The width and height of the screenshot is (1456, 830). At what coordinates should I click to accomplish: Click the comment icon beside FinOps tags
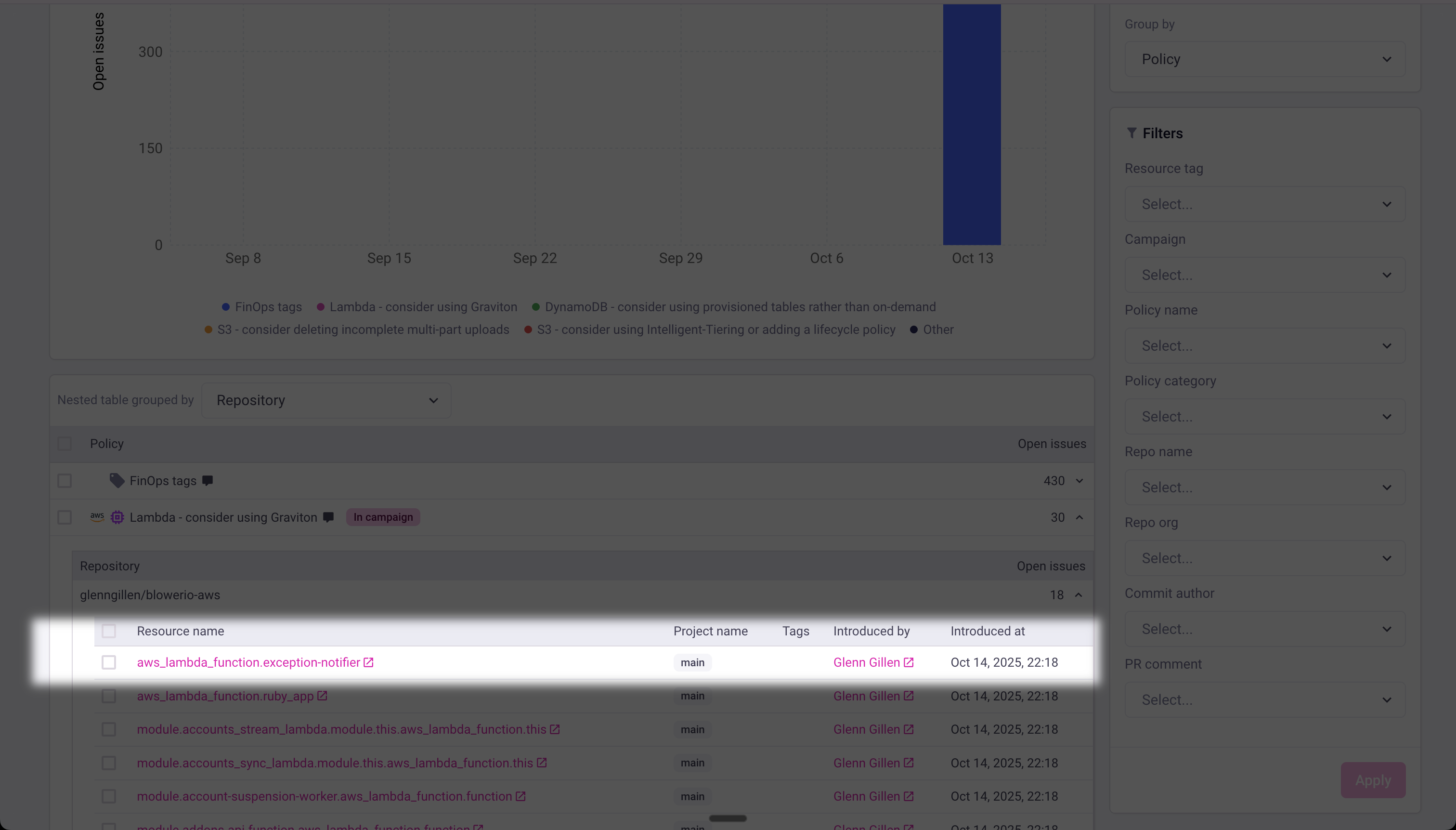(x=208, y=481)
